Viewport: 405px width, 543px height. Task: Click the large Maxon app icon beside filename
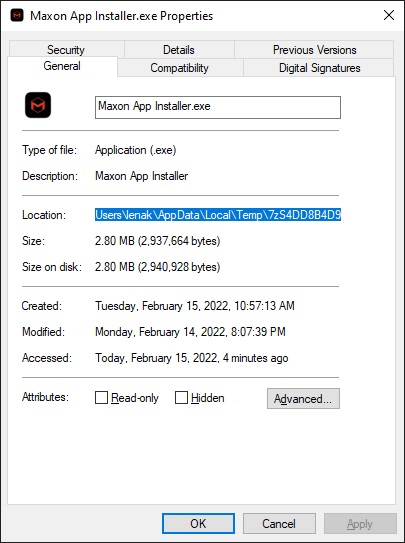point(38,105)
